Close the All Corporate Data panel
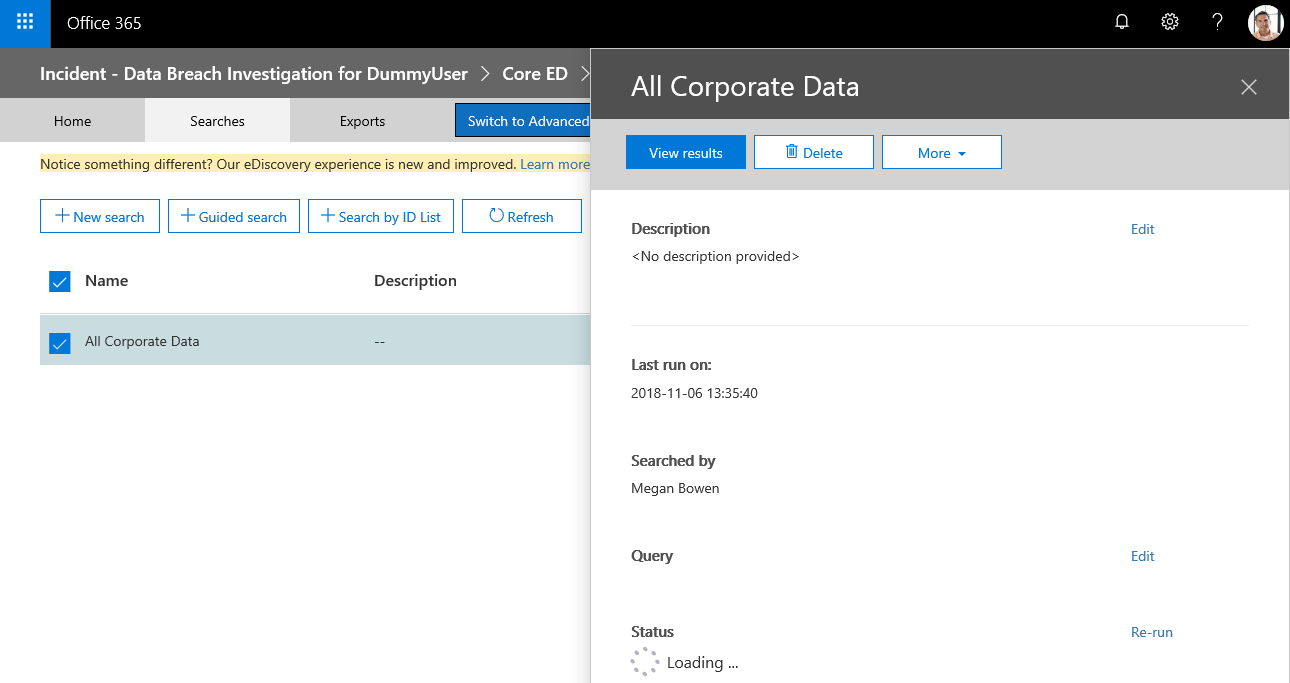 (1248, 87)
